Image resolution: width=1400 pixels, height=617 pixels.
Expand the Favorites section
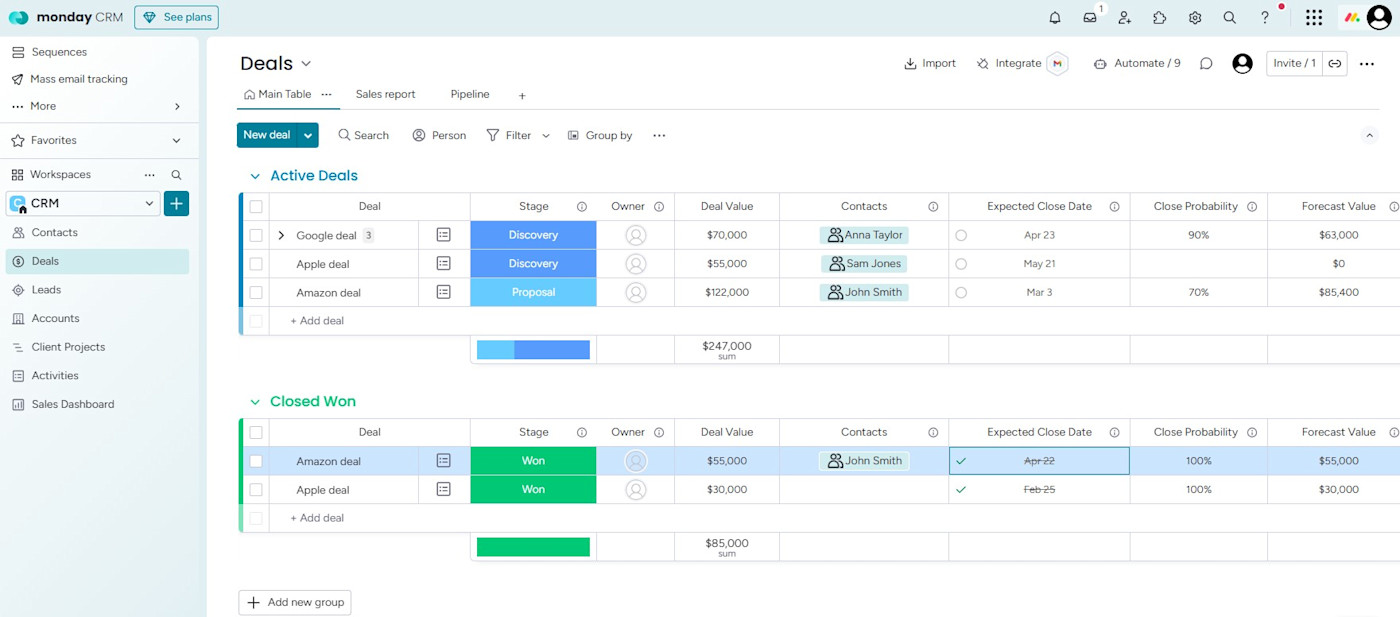(x=177, y=140)
